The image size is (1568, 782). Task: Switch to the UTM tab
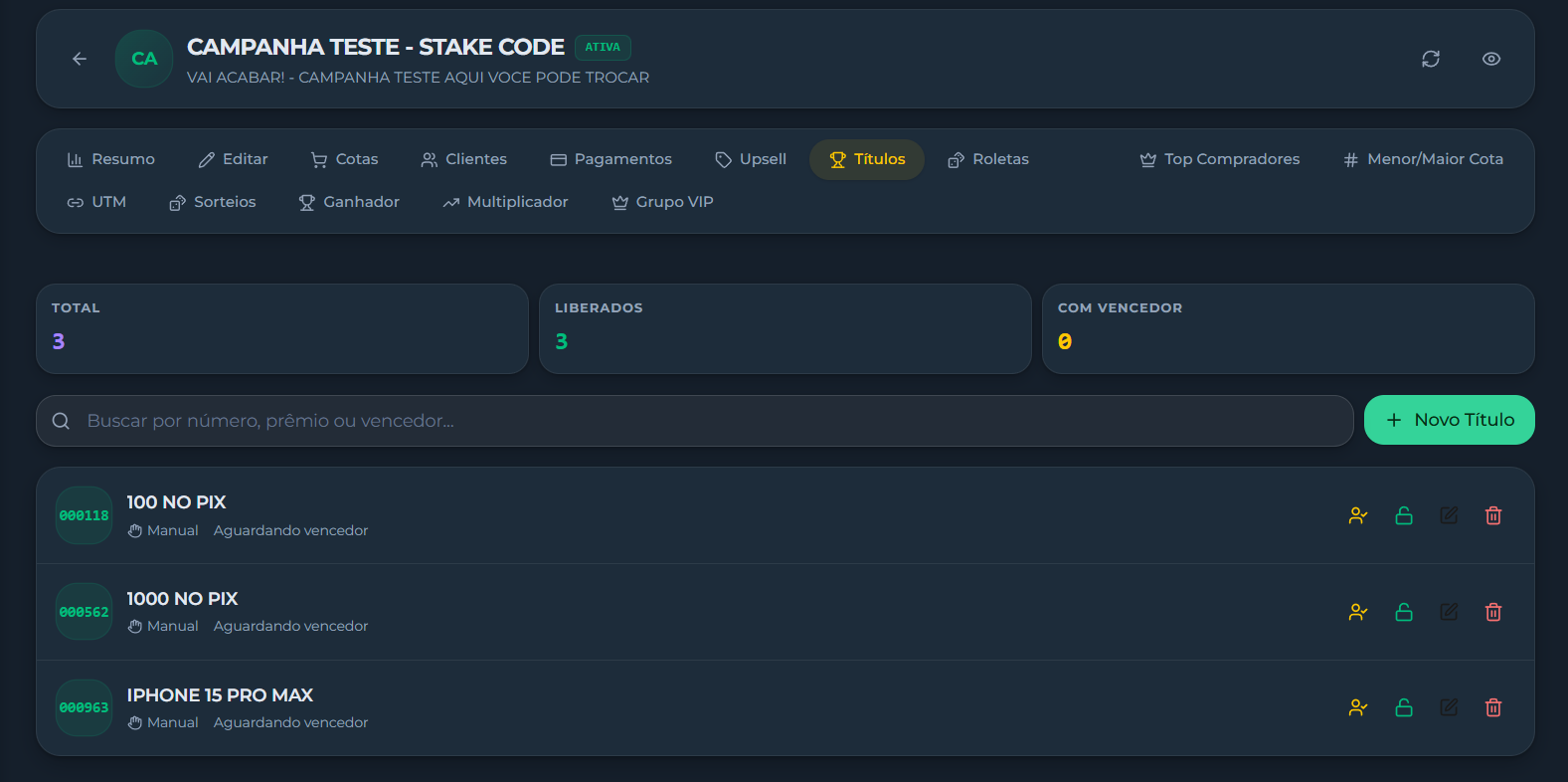coord(96,202)
